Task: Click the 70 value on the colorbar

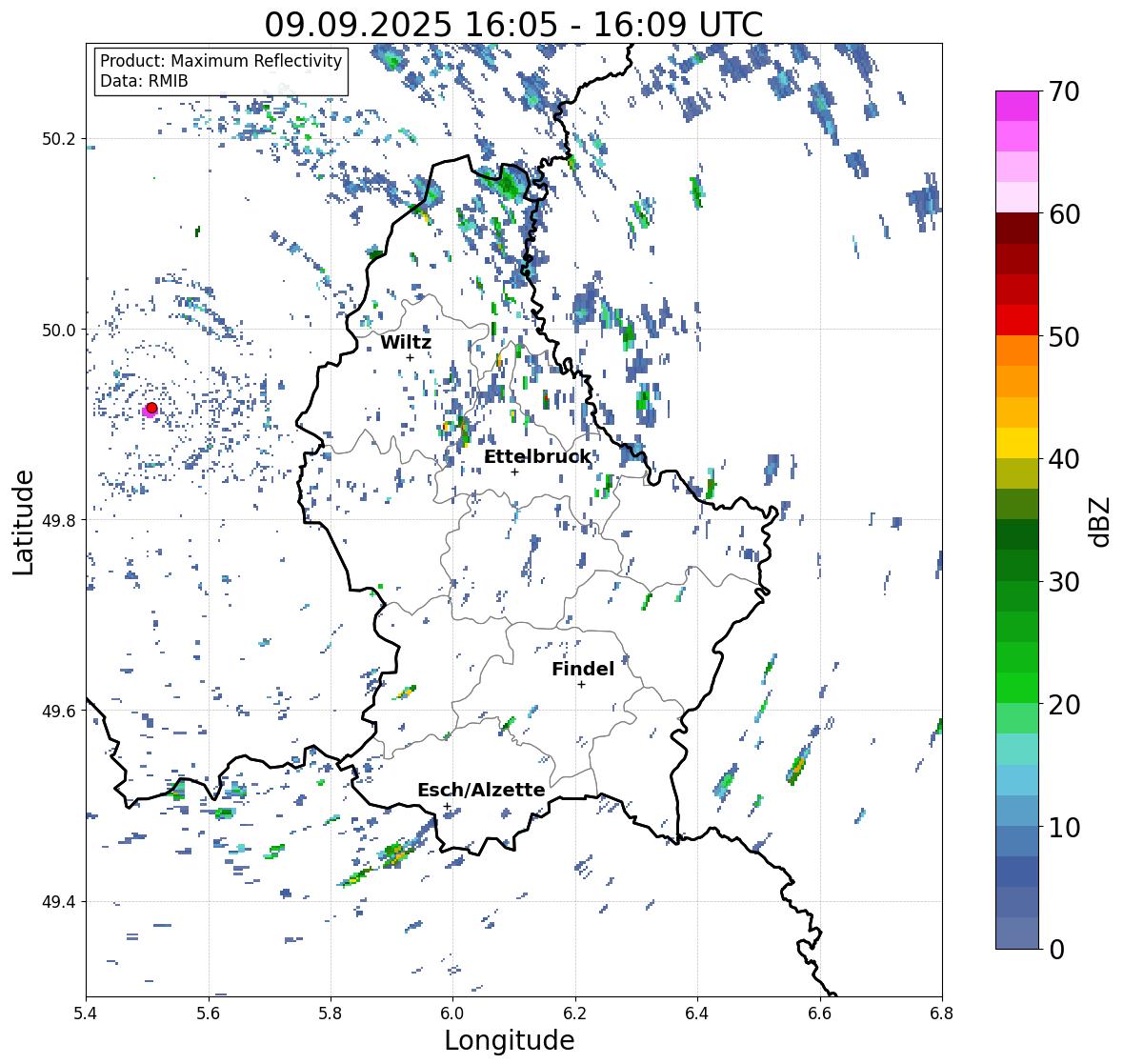Action: [1064, 91]
